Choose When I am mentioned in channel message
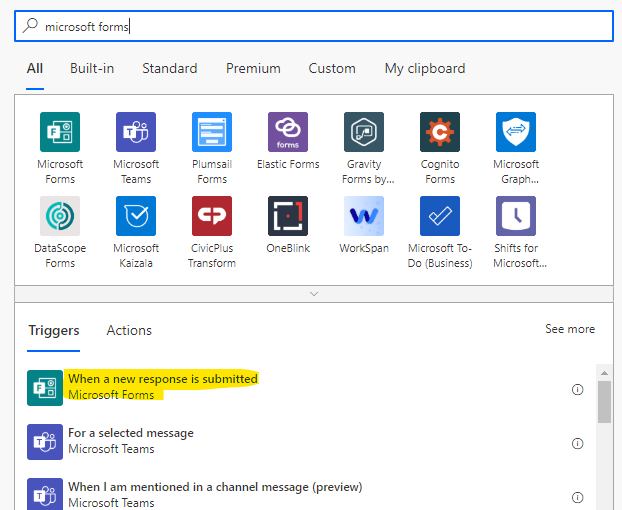This screenshot has height=510, width=622. coord(215,487)
